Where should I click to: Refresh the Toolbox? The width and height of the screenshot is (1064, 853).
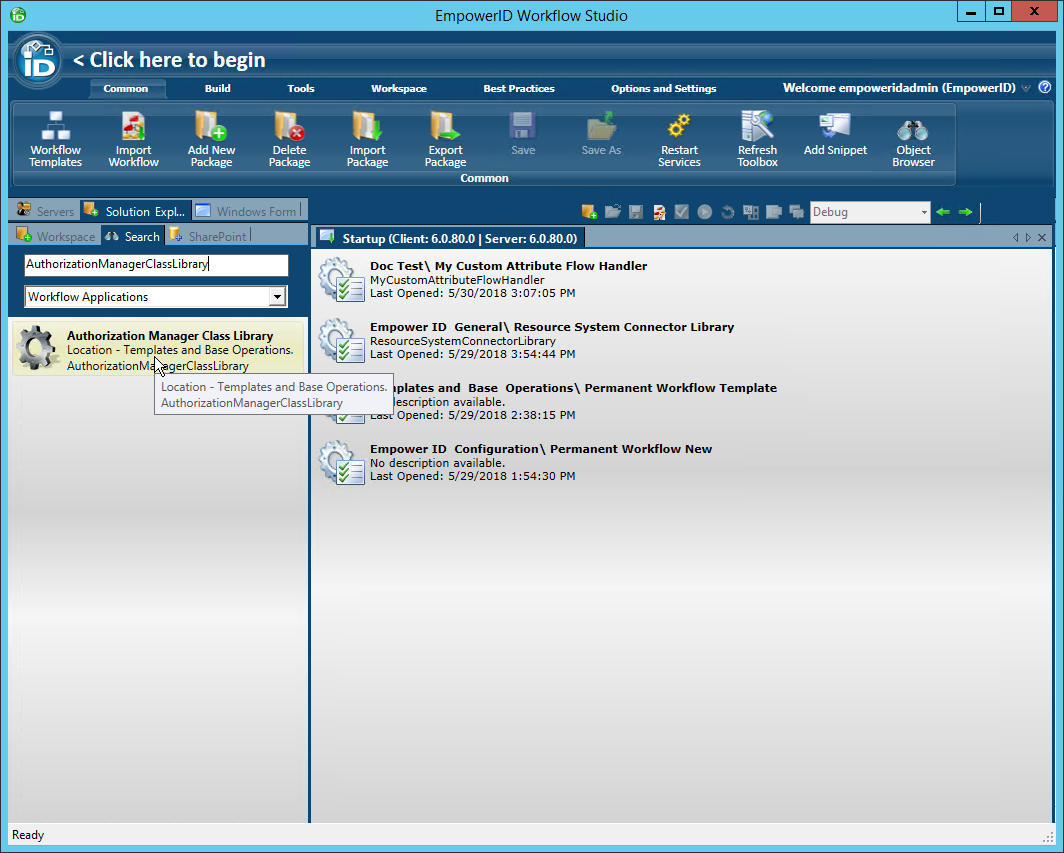click(757, 138)
